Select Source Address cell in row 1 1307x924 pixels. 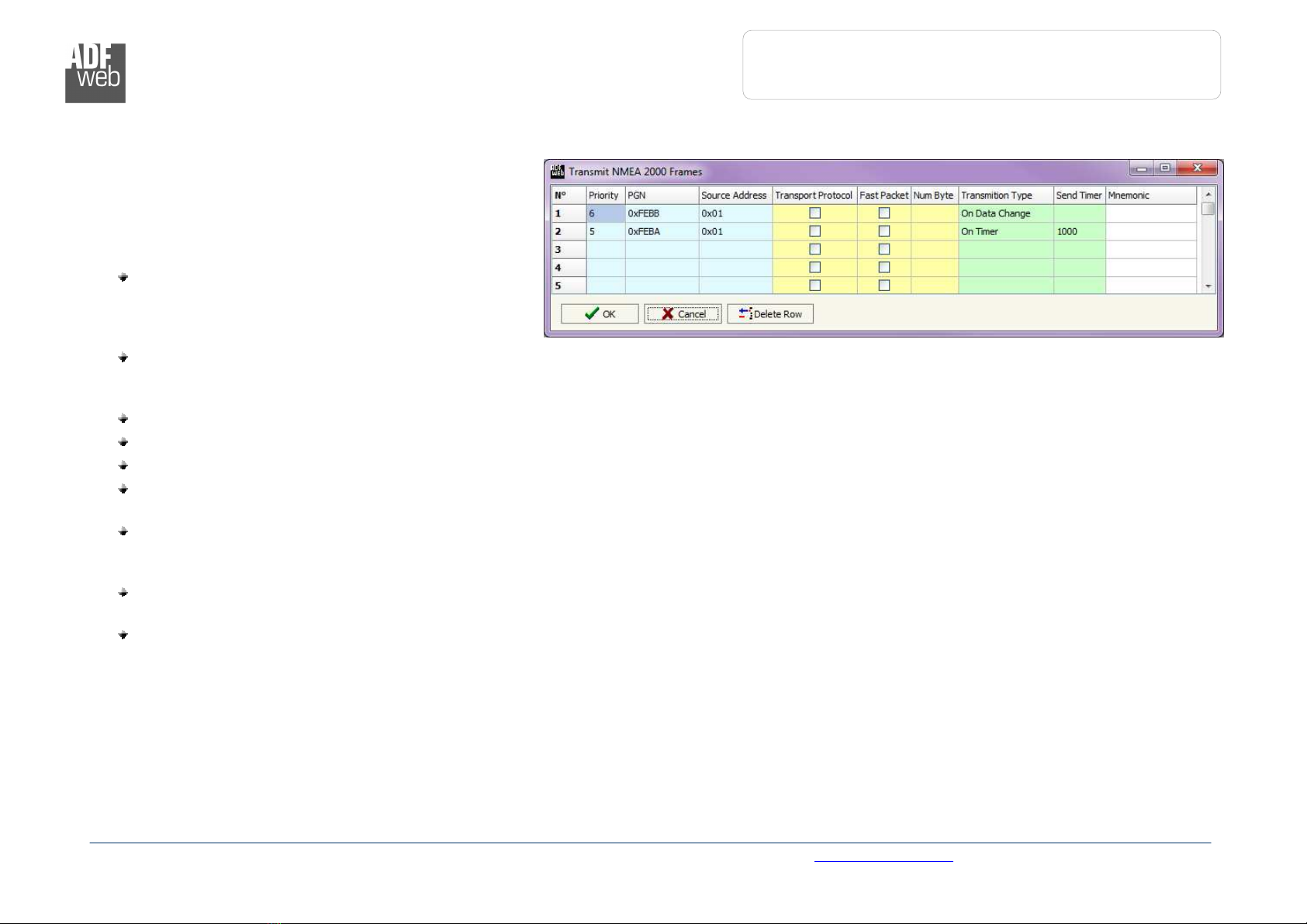735,213
